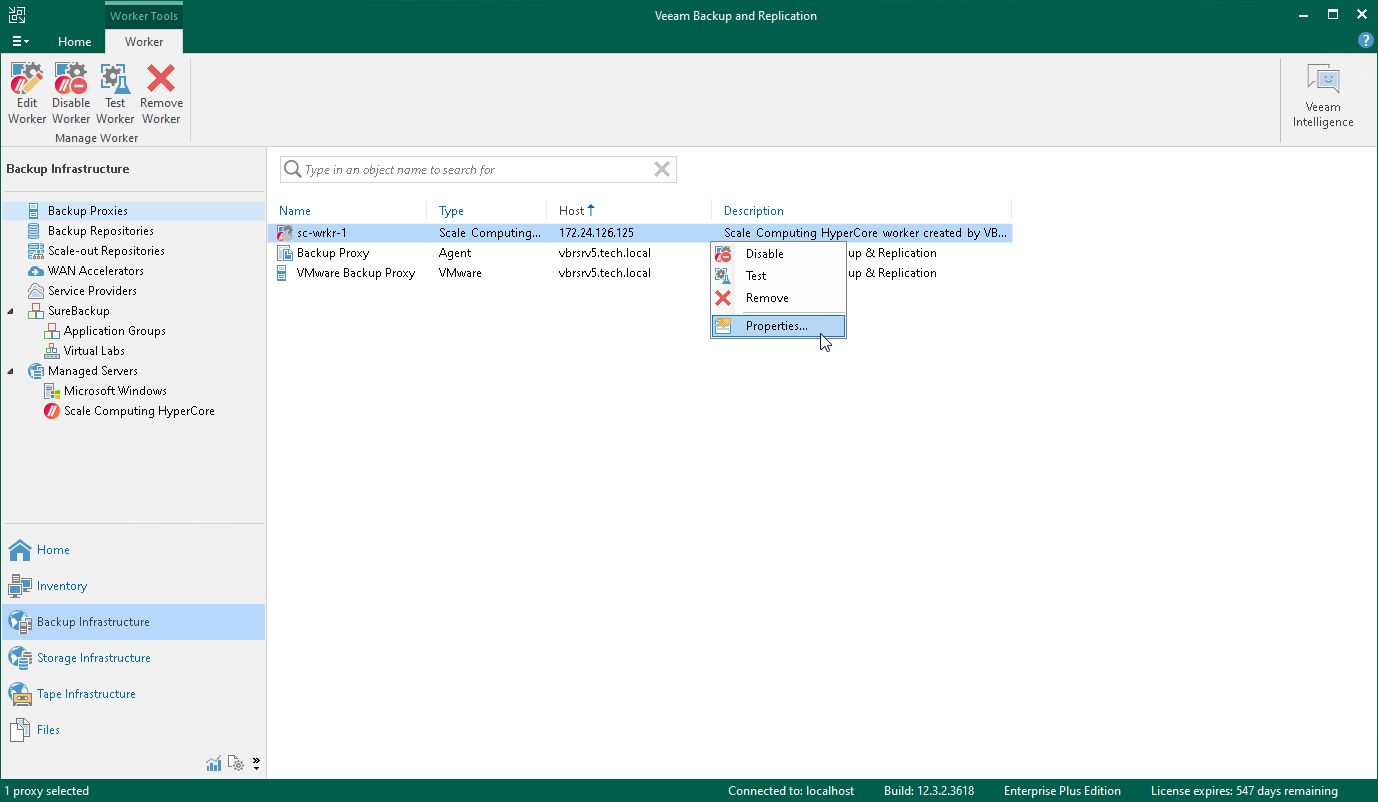This screenshot has height=802, width=1378.
Task: Choose Test from the context menu
Action: point(778,276)
